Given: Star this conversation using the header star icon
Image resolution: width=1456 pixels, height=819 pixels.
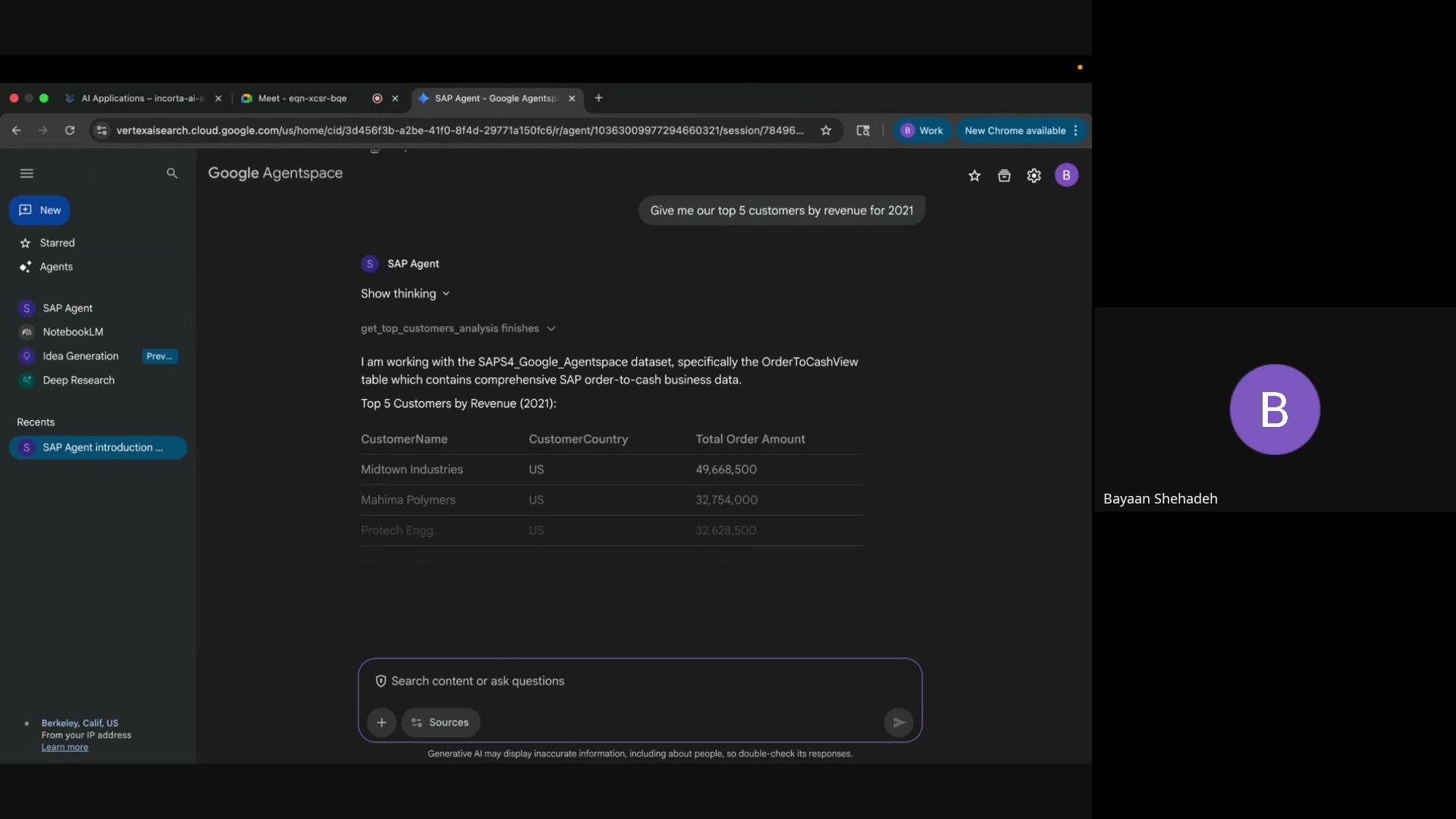Looking at the screenshot, I should coord(974,176).
